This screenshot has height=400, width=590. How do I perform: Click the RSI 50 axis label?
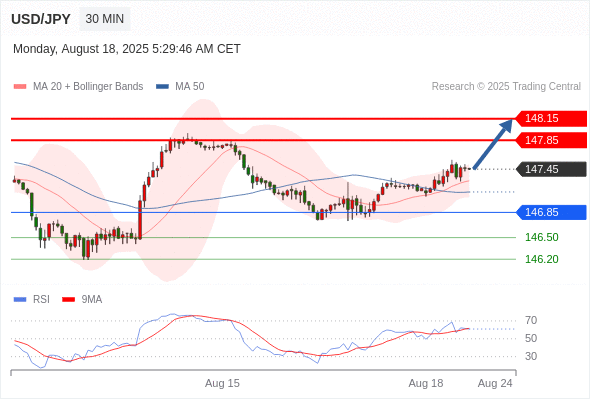531,338
